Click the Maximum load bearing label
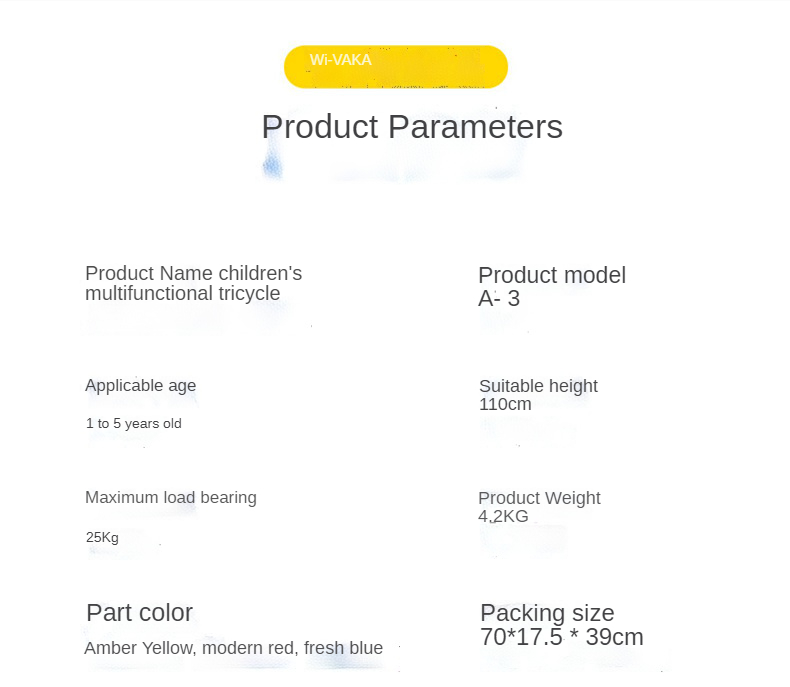Image resolution: width=790 pixels, height=687 pixels. (171, 497)
